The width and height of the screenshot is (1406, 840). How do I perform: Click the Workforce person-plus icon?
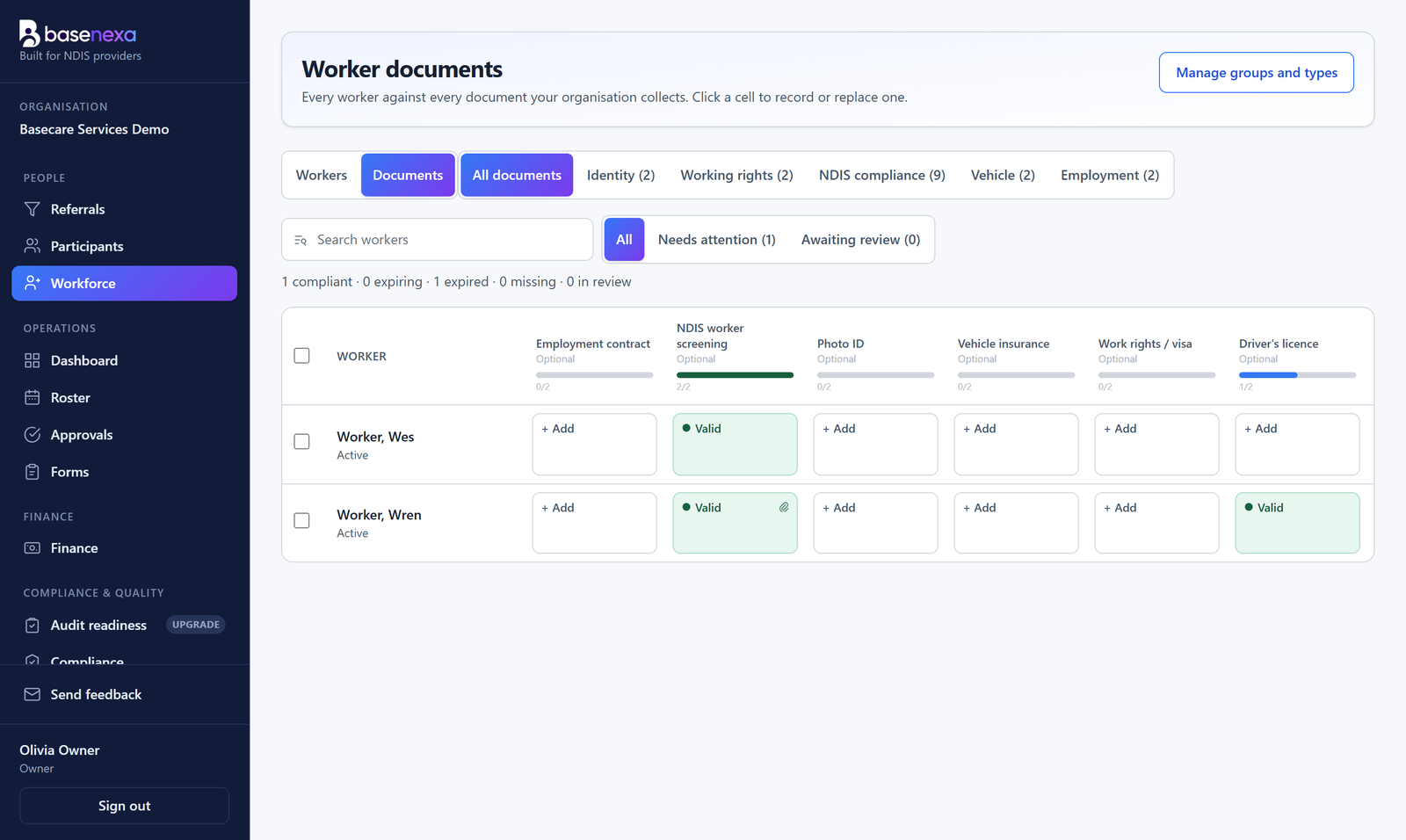[x=33, y=283]
